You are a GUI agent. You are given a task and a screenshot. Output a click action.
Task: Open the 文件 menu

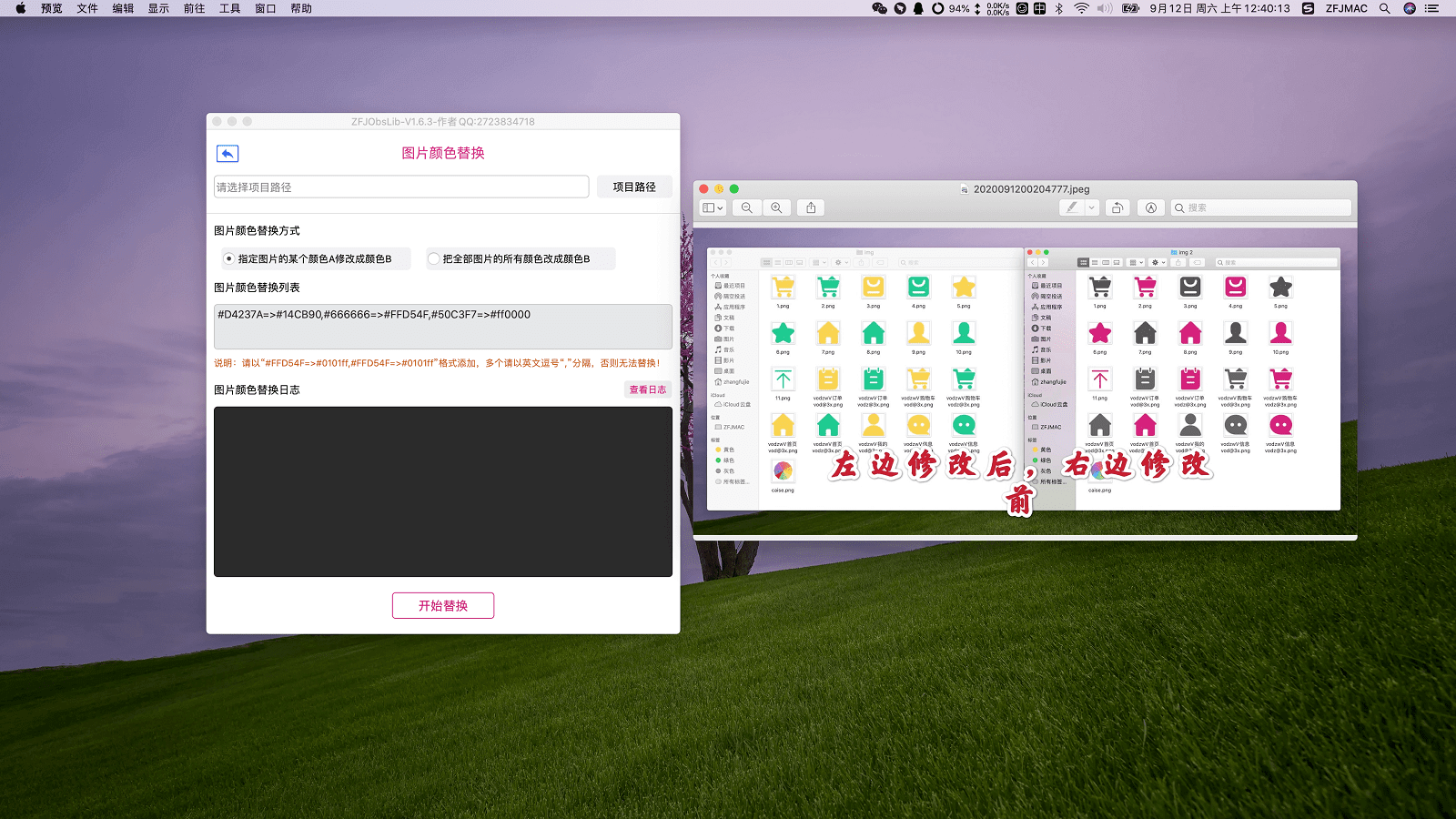click(x=87, y=8)
